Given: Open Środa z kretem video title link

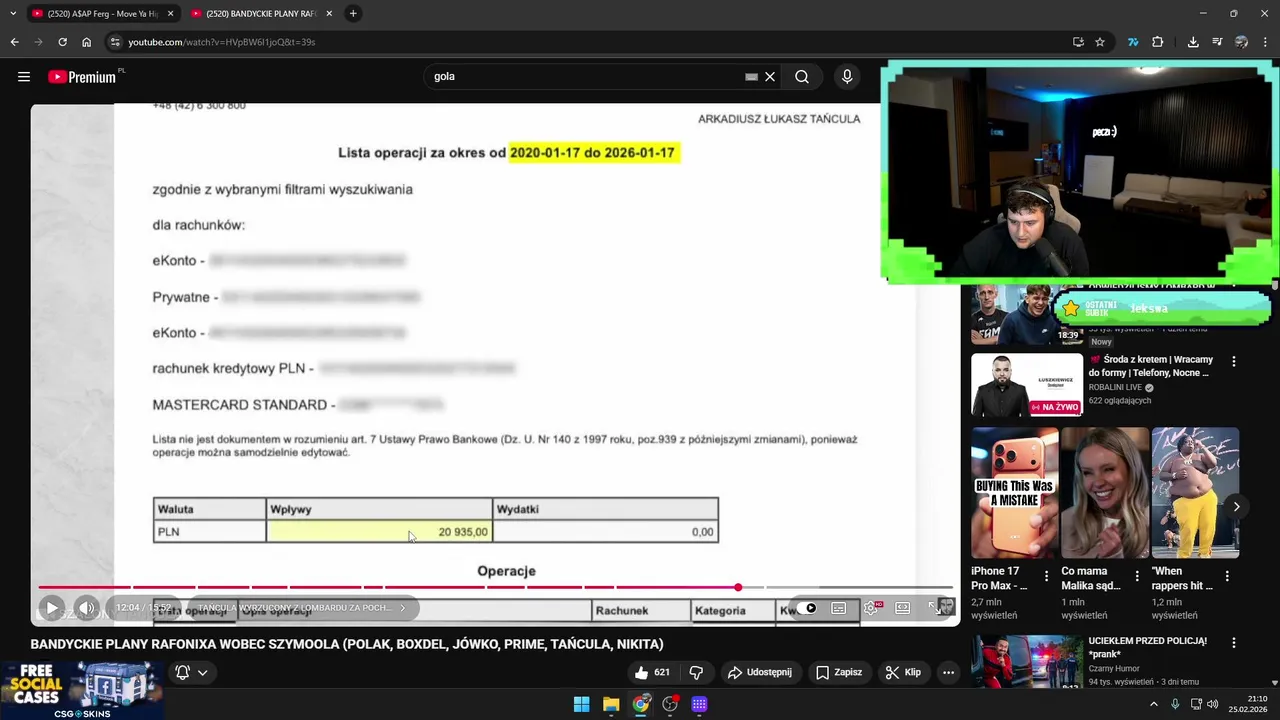Looking at the screenshot, I should pos(1150,366).
